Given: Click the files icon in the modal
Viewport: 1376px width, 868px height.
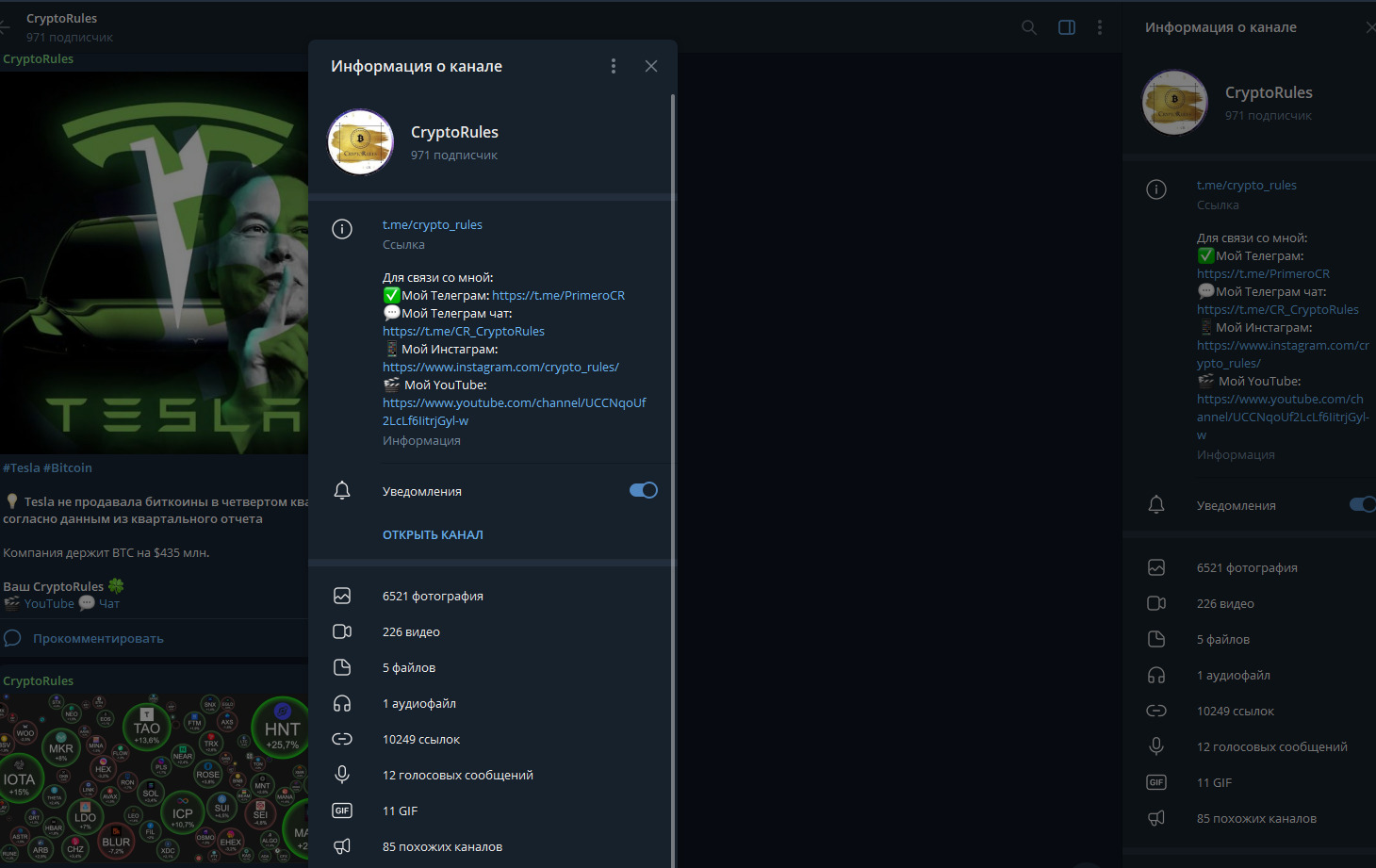Looking at the screenshot, I should (342, 667).
